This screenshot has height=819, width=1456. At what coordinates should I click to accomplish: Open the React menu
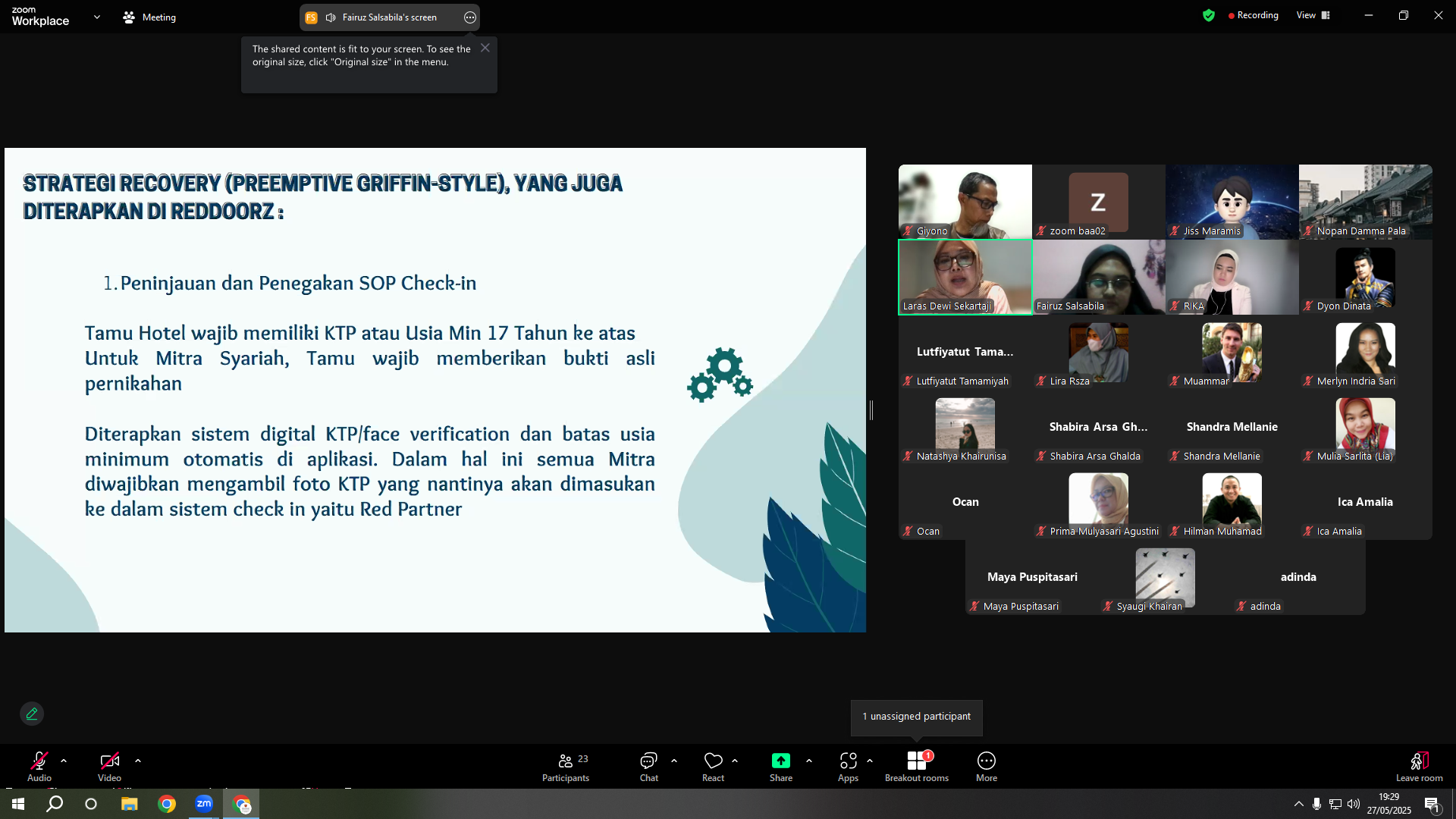tap(713, 766)
